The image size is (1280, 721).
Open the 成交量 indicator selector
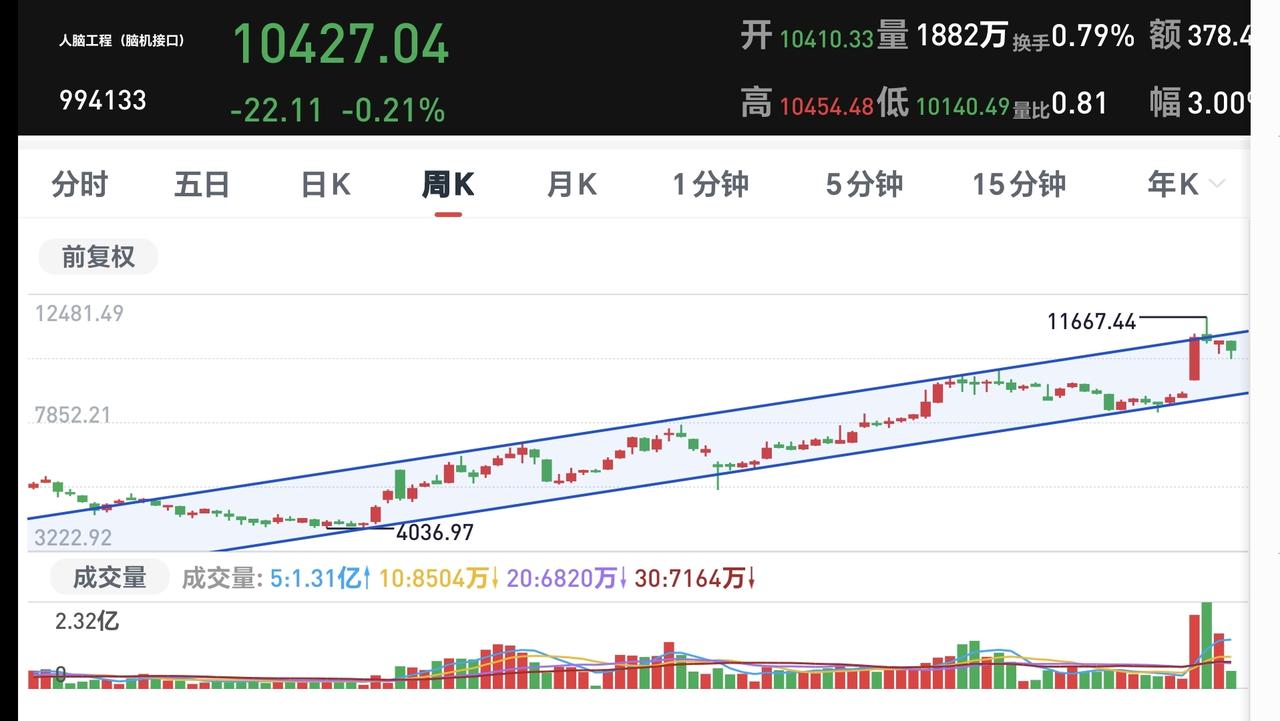[x=110, y=577]
